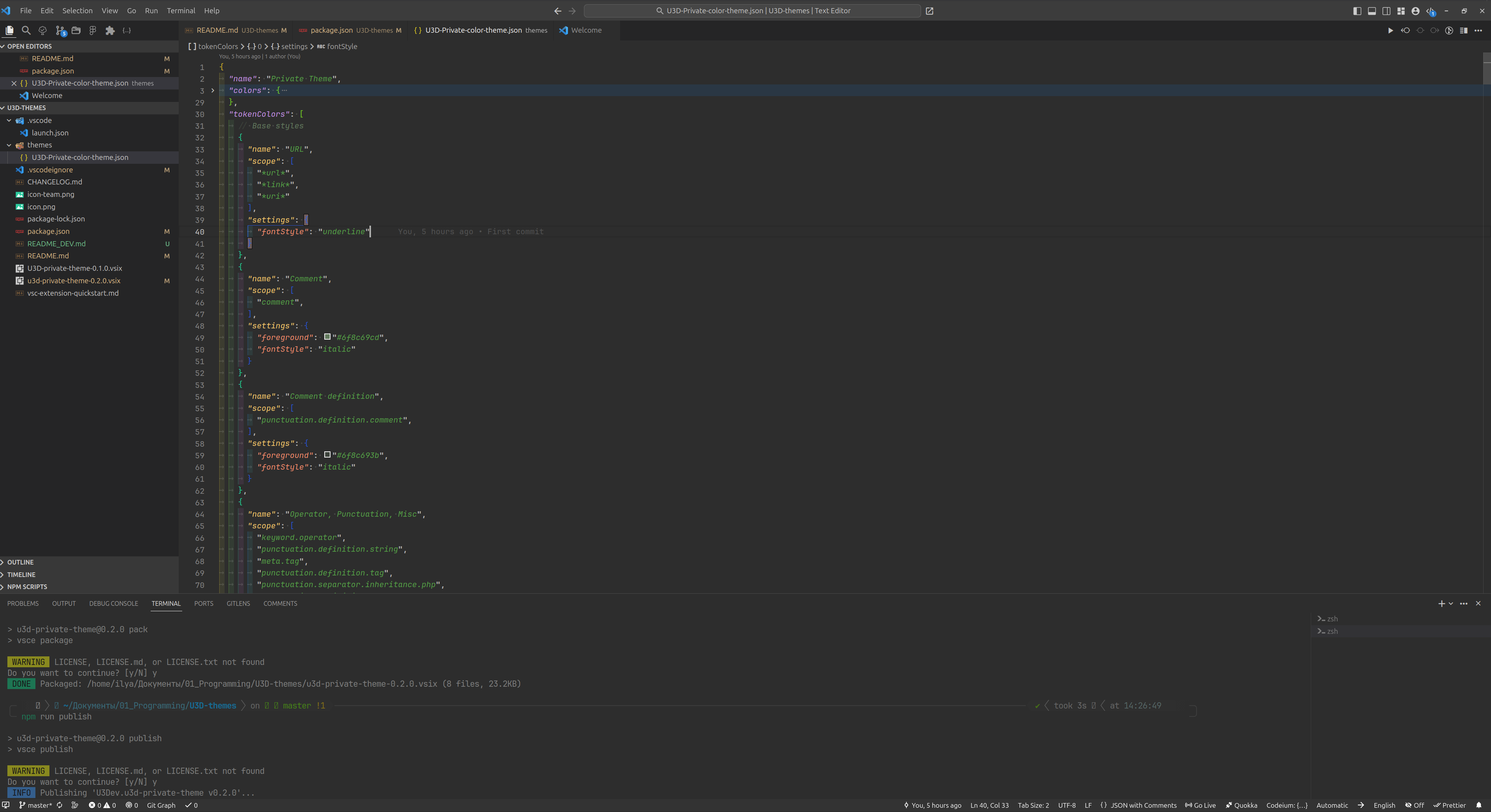Expand the OUTLINE section
1491x812 pixels.
(20, 562)
